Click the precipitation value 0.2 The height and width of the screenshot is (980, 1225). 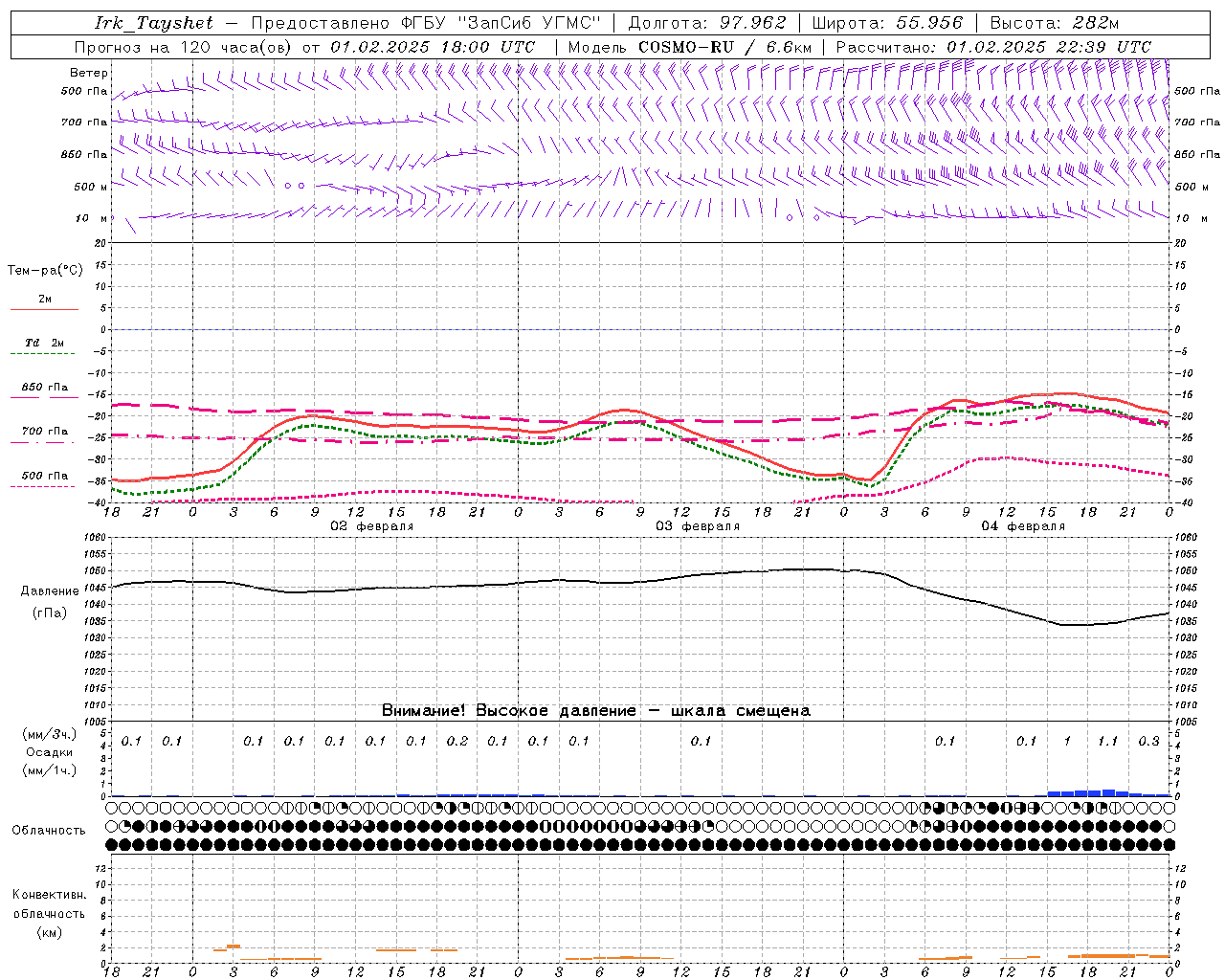point(457,742)
